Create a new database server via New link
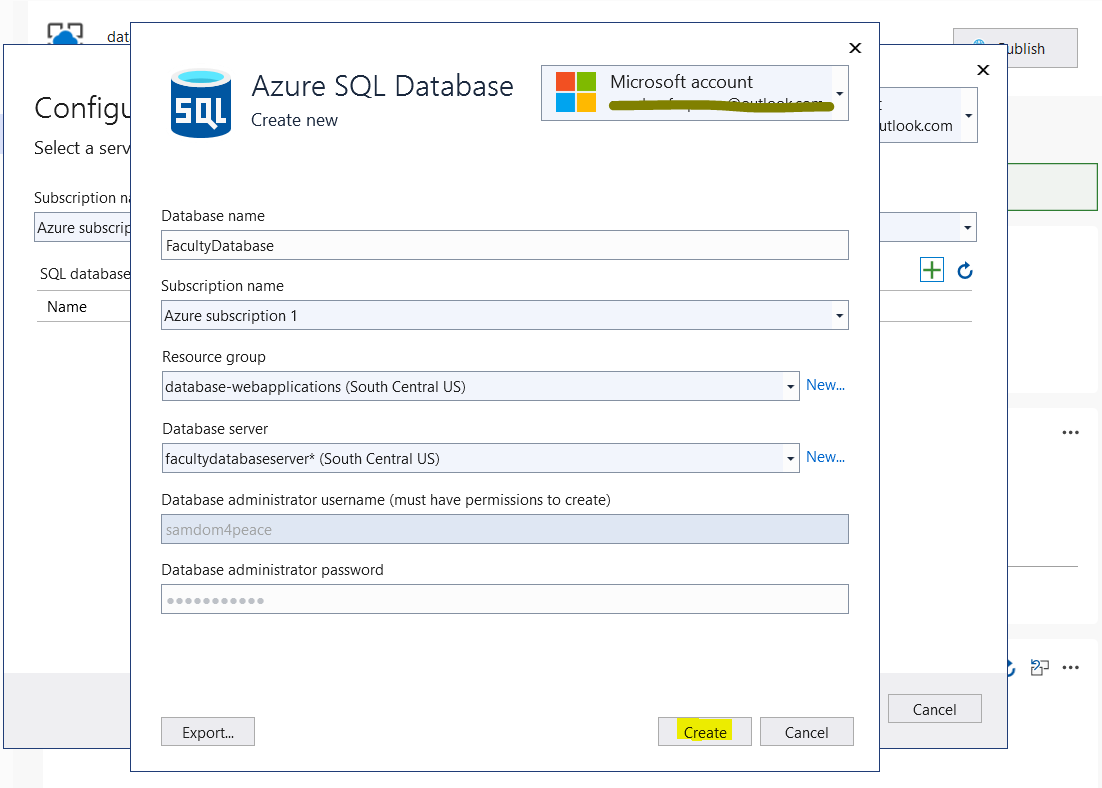1102x788 pixels. pyautogui.click(x=825, y=457)
